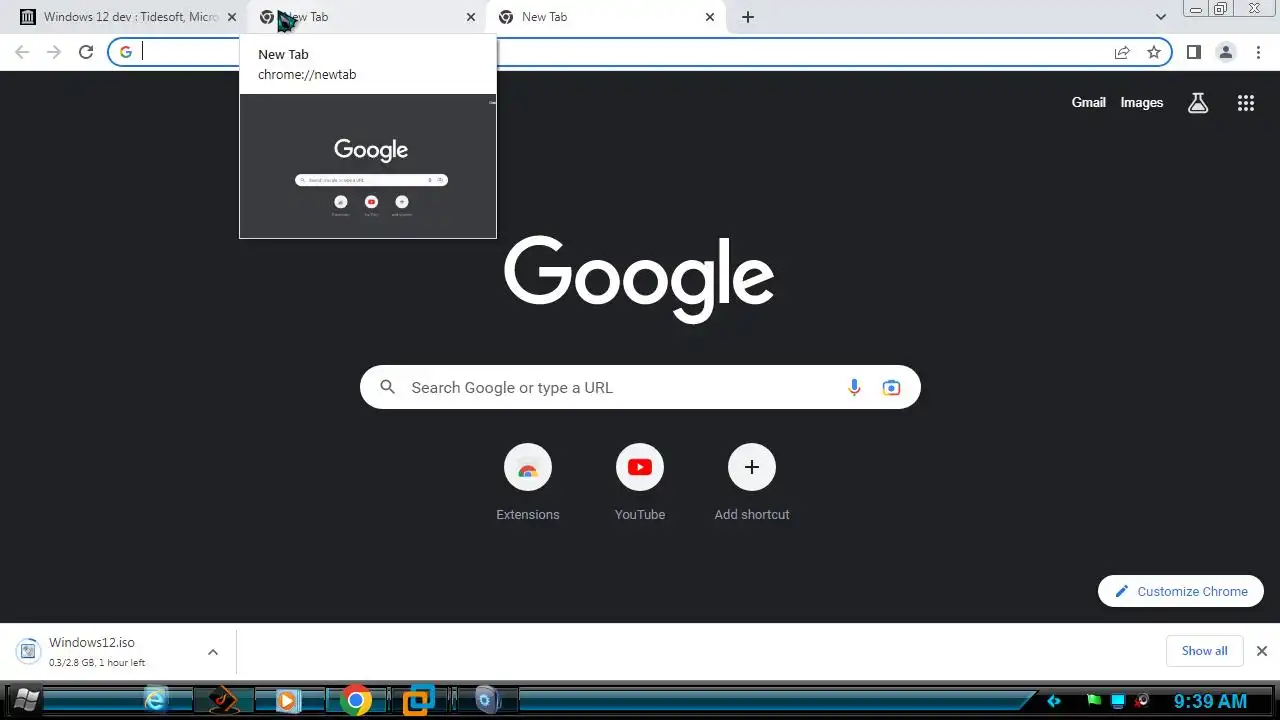The image size is (1280, 720).
Task: Reload the current page
Action: (x=86, y=52)
